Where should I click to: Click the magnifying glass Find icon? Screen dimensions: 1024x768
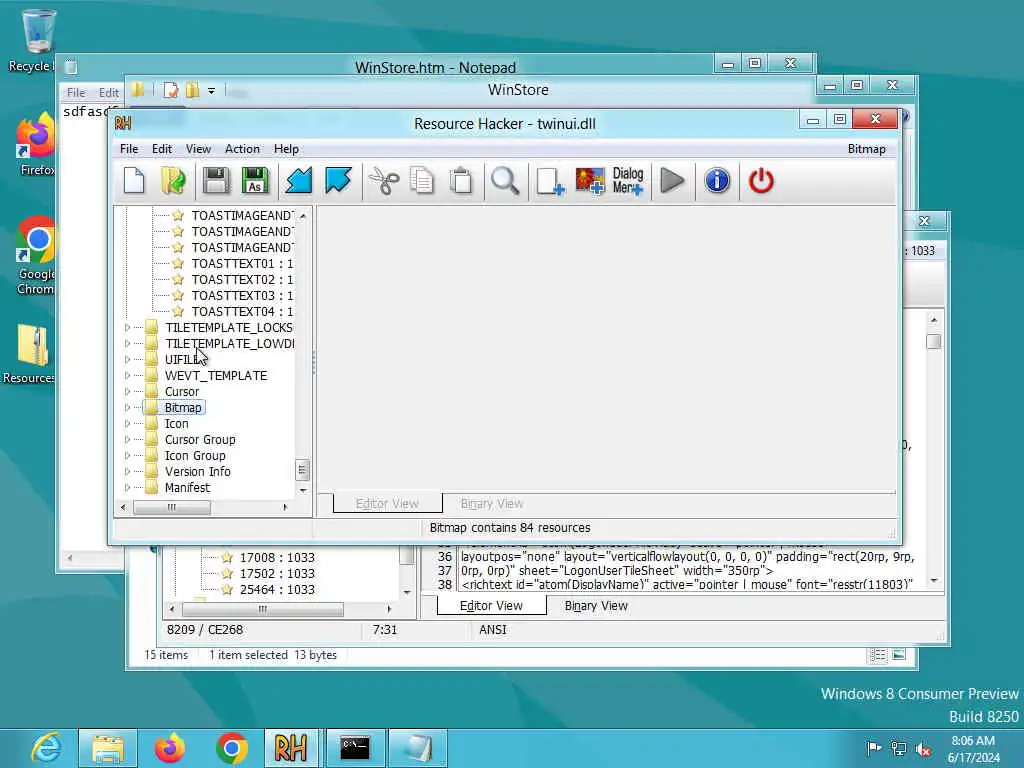pos(505,181)
